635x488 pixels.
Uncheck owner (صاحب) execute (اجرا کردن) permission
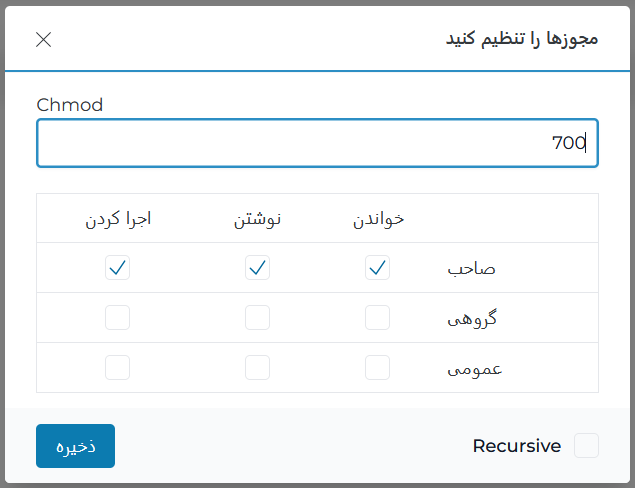coord(117,268)
